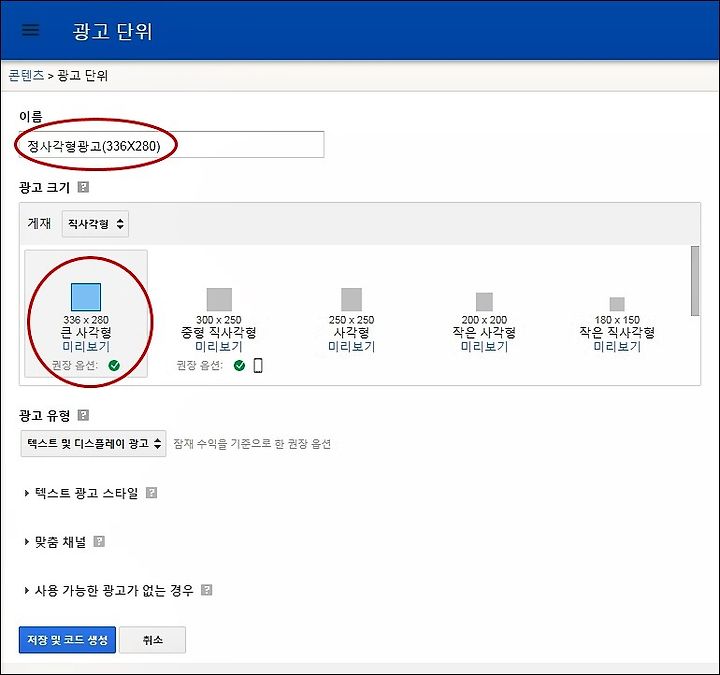
Task: Select the blue 336 x 280 large rectangle thumbnail
Action: click(x=86, y=297)
